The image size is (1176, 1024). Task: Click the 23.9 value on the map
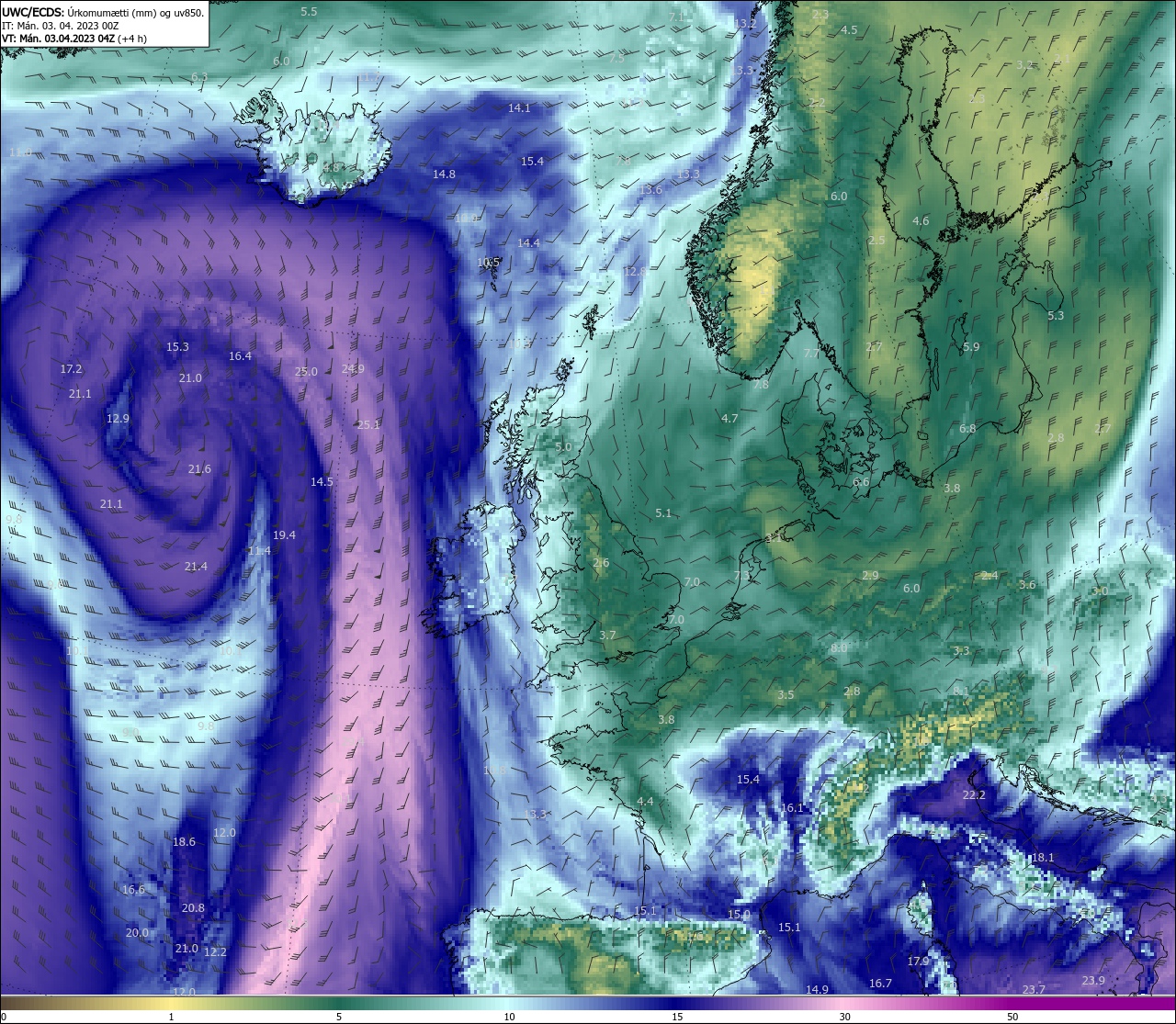(x=1093, y=981)
